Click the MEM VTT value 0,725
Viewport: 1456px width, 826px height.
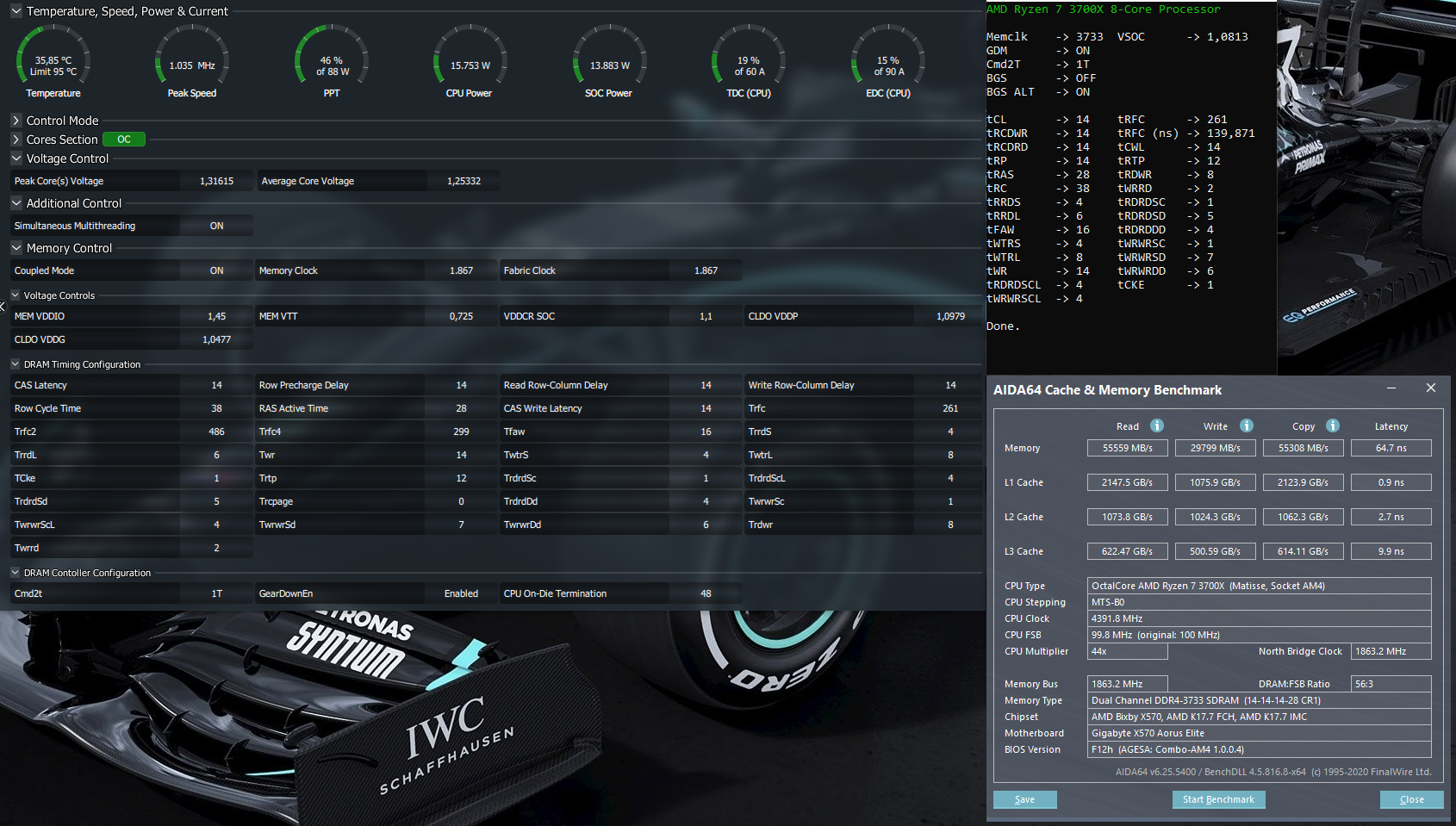click(x=461, y=316)
